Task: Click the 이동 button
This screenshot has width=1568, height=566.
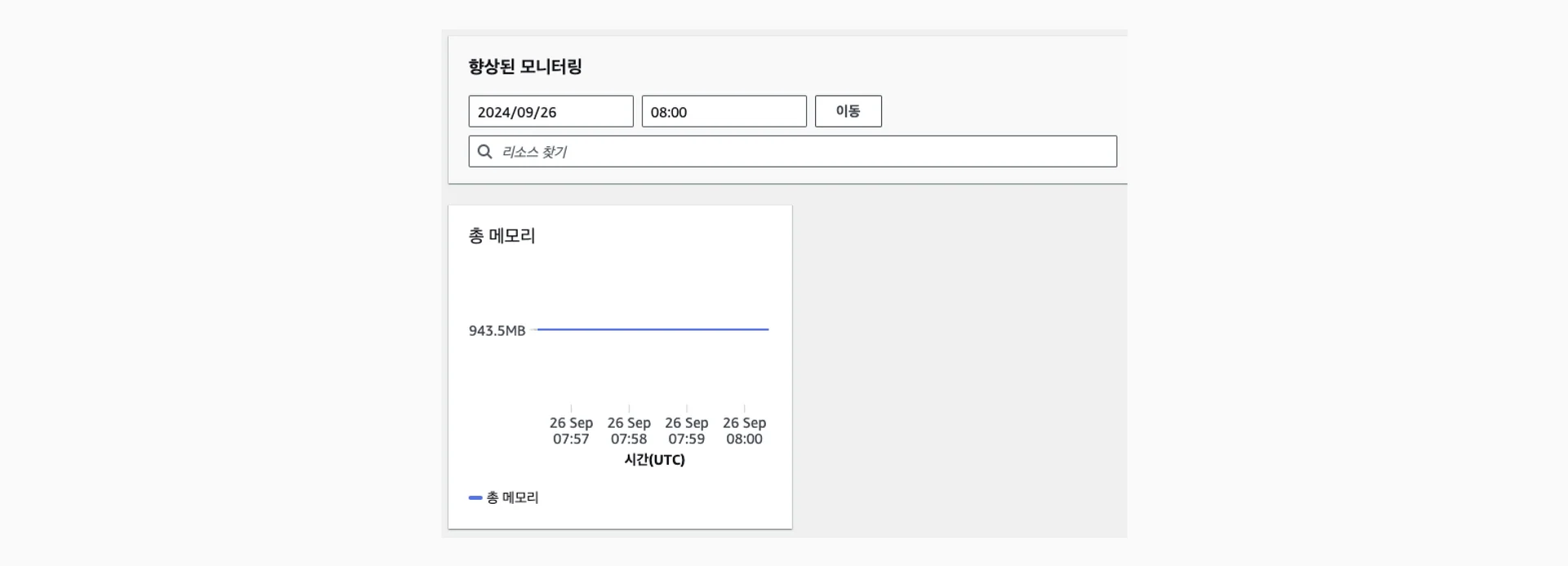Action: 848,111
